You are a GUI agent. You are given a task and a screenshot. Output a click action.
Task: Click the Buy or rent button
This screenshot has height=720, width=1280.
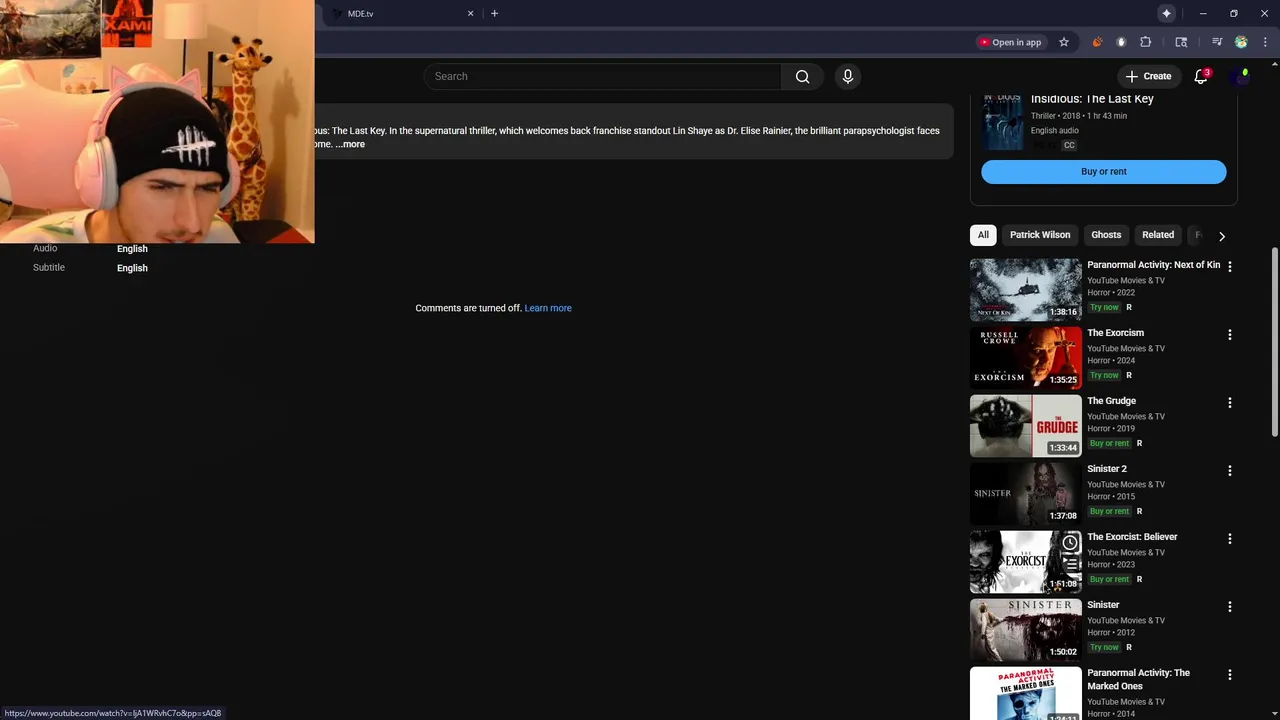coord(1104,172)
